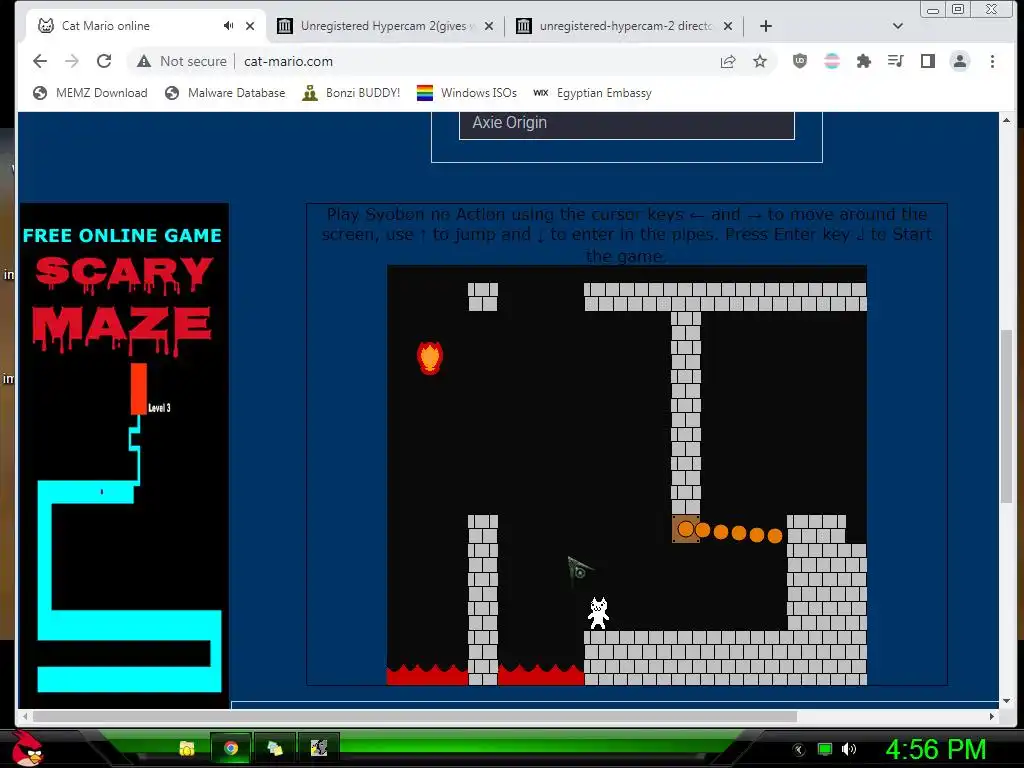1024x768 pixels.
Task: Toggle the browser side panel
Action: [927, 61]
